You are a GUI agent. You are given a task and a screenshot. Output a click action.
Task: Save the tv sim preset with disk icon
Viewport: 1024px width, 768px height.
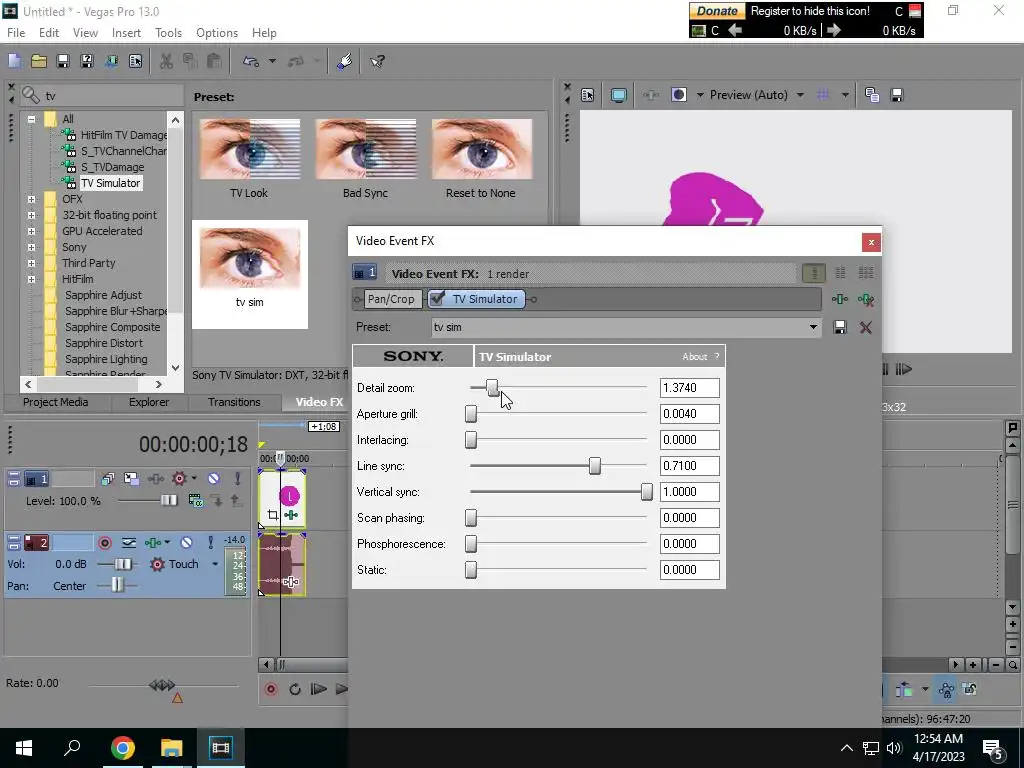pyautogui.click(x=840, y=327)
